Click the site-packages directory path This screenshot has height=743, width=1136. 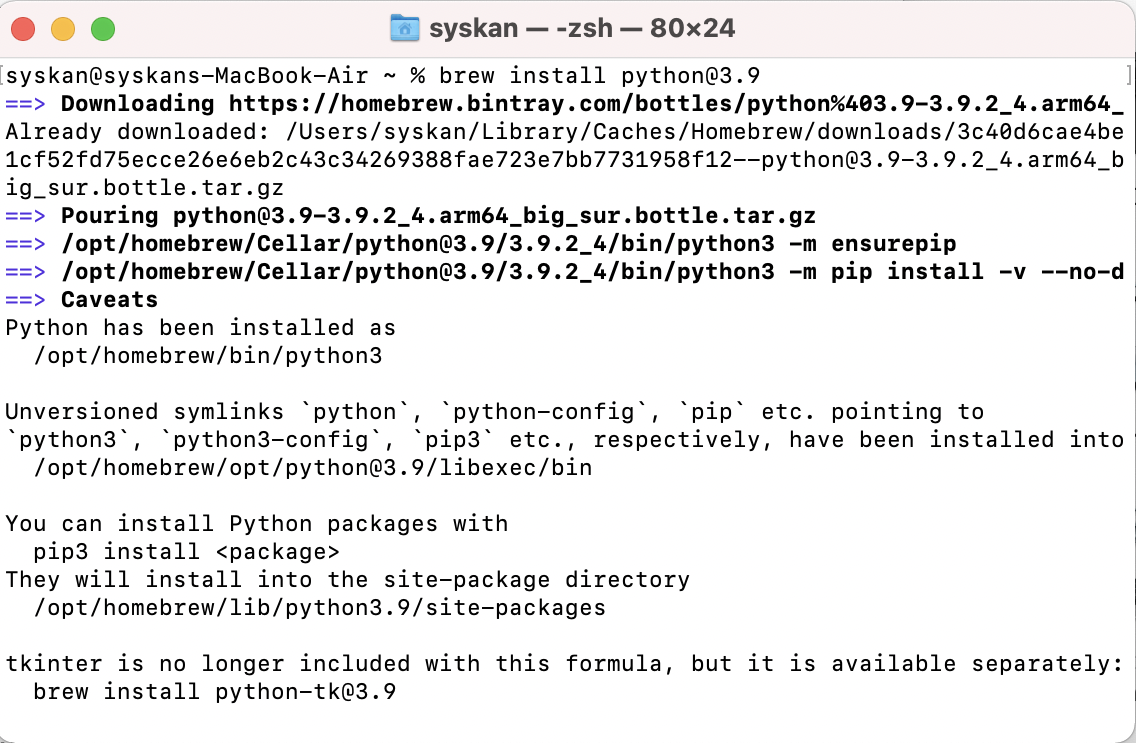click(x=320, y=608)
